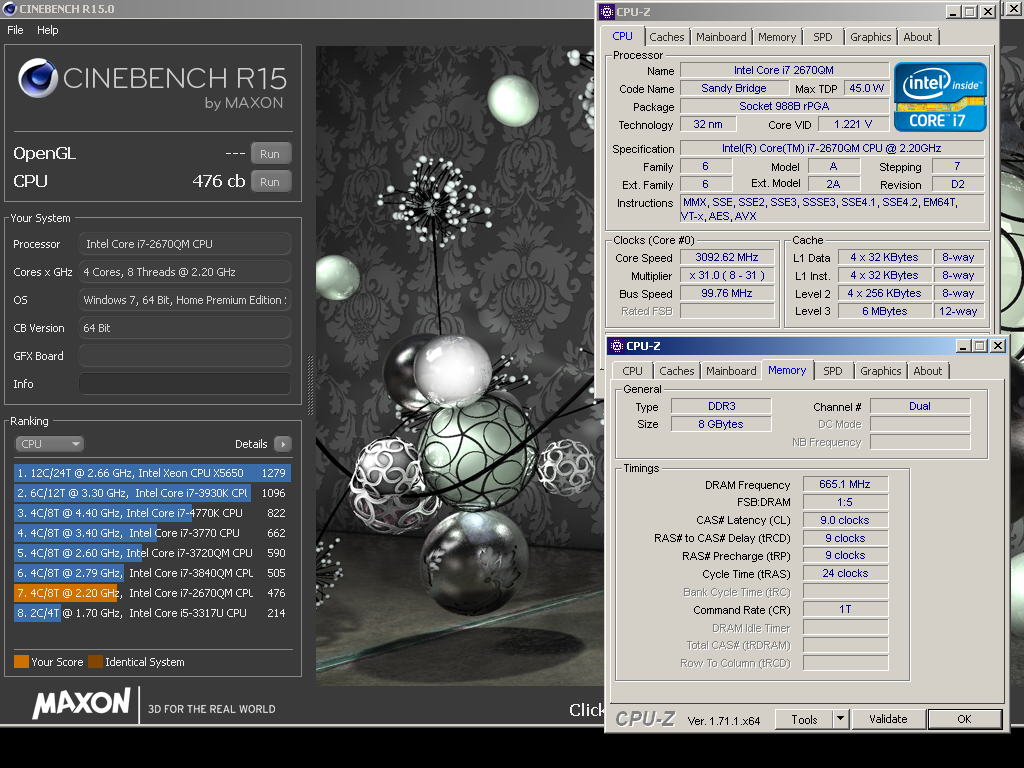The image size is (1024, 768).
Task: Select ranking entry Core i7-4770K
Action: [x=152, y=513]
